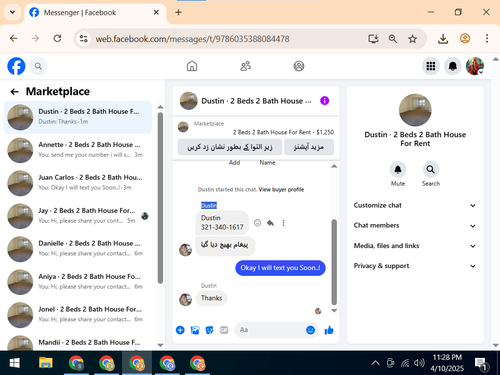Open the Aniya conversation in the list
Image resolution: width=500 pixels, height=375 pixels.
pyautogui.click(x=78, y=282)
